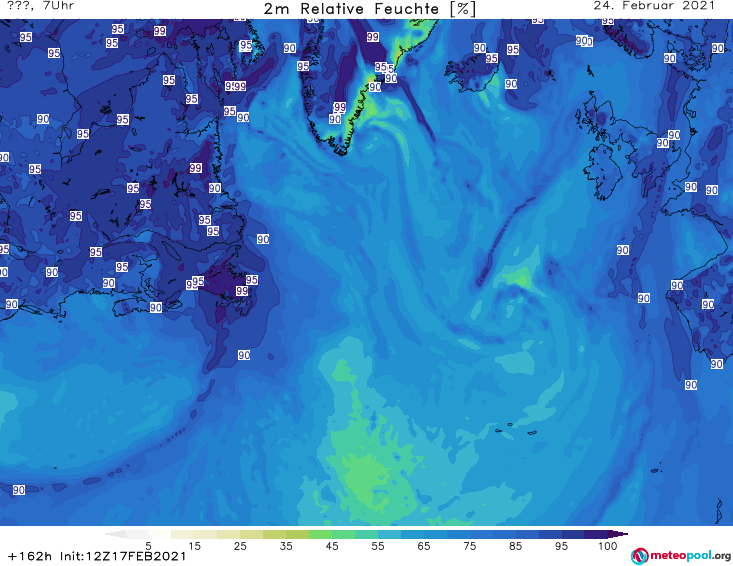
Task: Click the date "24. Februar 2021"
Action: [x=654, y=6]
